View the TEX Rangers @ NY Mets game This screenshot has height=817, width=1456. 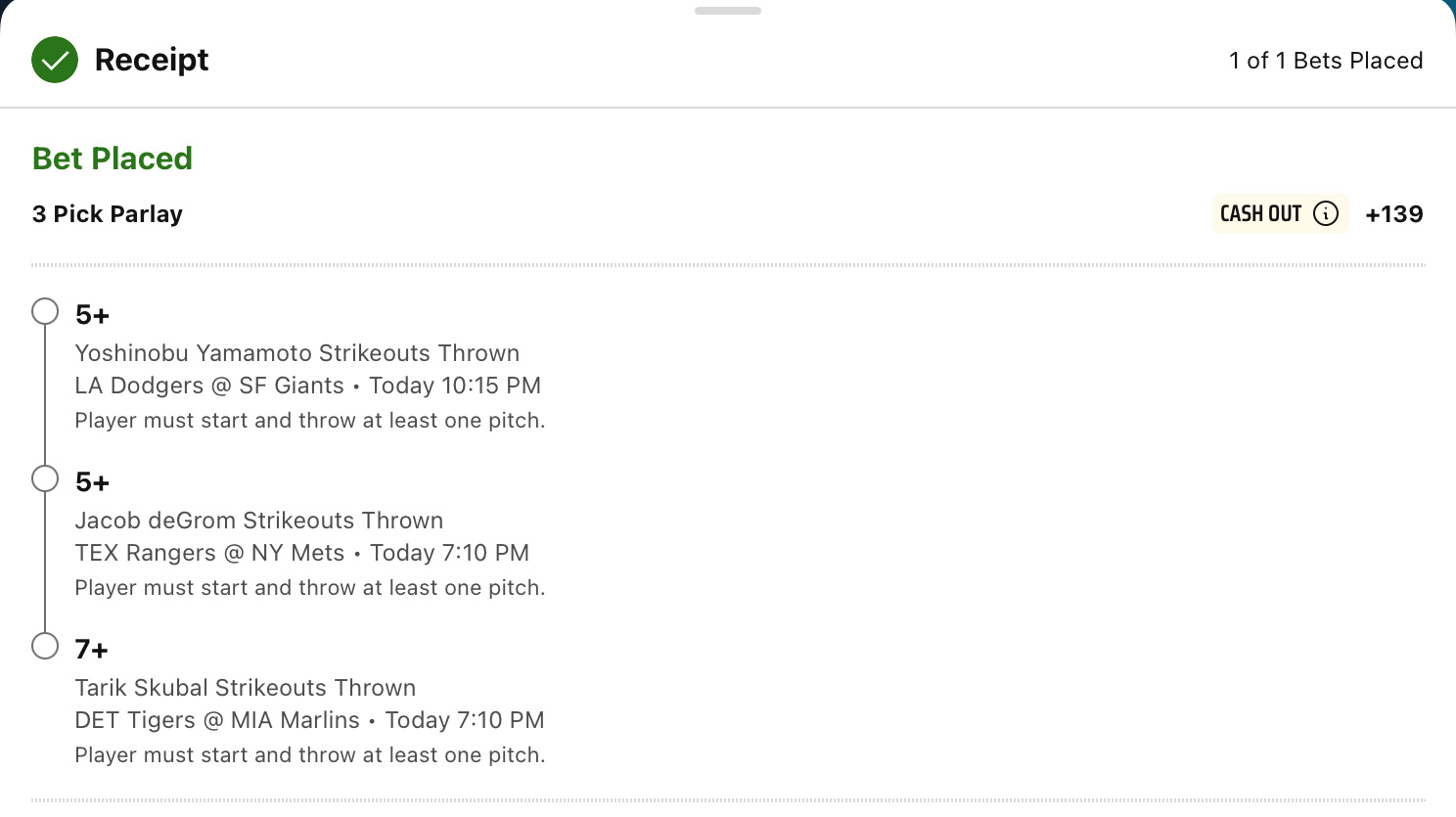[x=210, y=553]
